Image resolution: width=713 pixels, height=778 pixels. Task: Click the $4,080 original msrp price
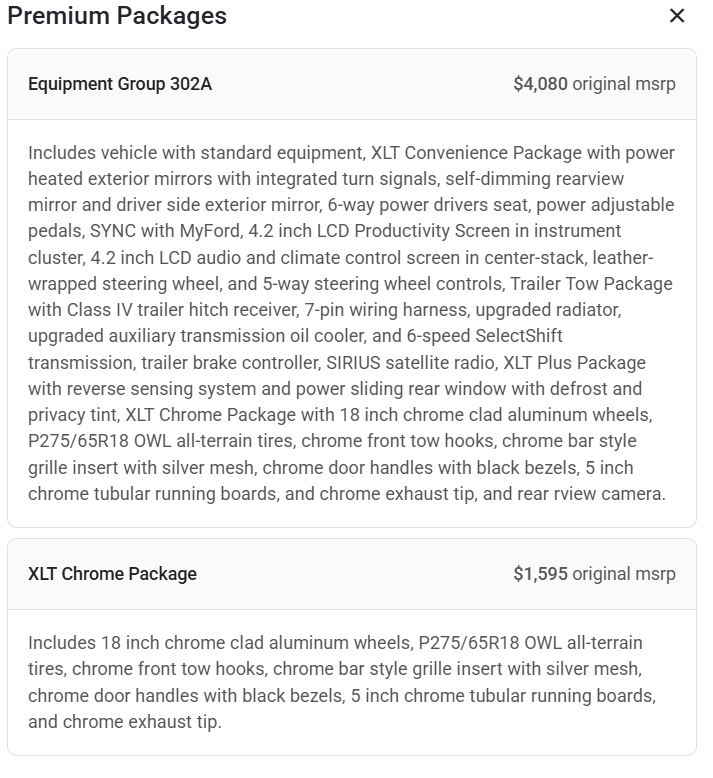[x=594, y=84]
